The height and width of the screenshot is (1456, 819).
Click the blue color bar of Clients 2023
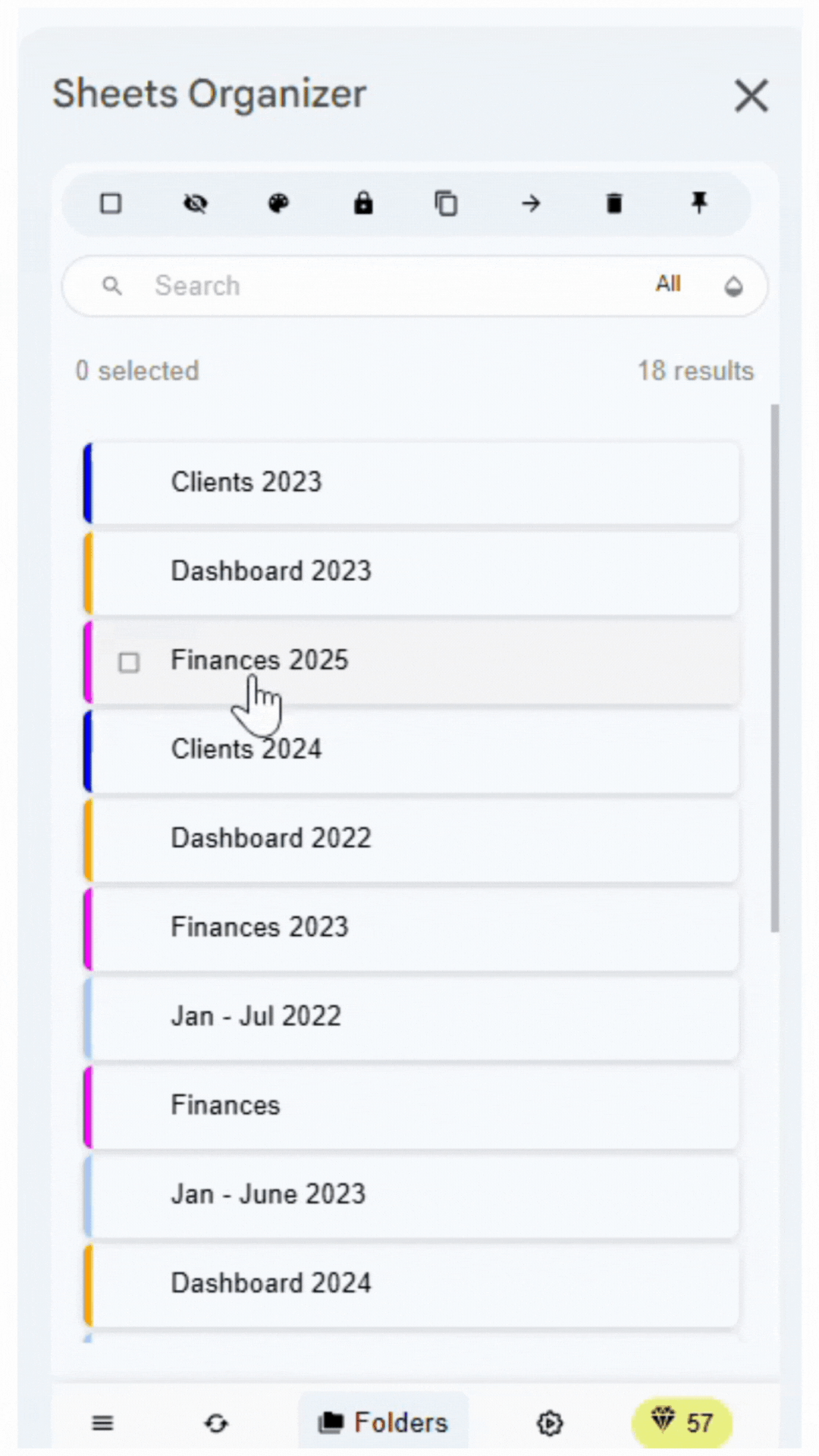tap(88, 483)
